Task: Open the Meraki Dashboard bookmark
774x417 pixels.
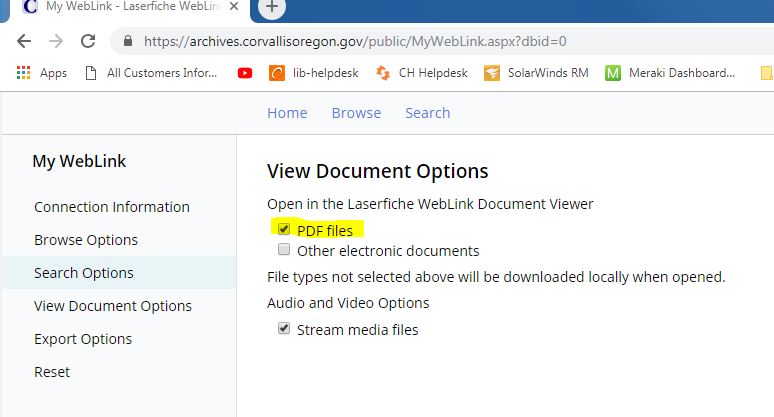Action: coord(670,73)
